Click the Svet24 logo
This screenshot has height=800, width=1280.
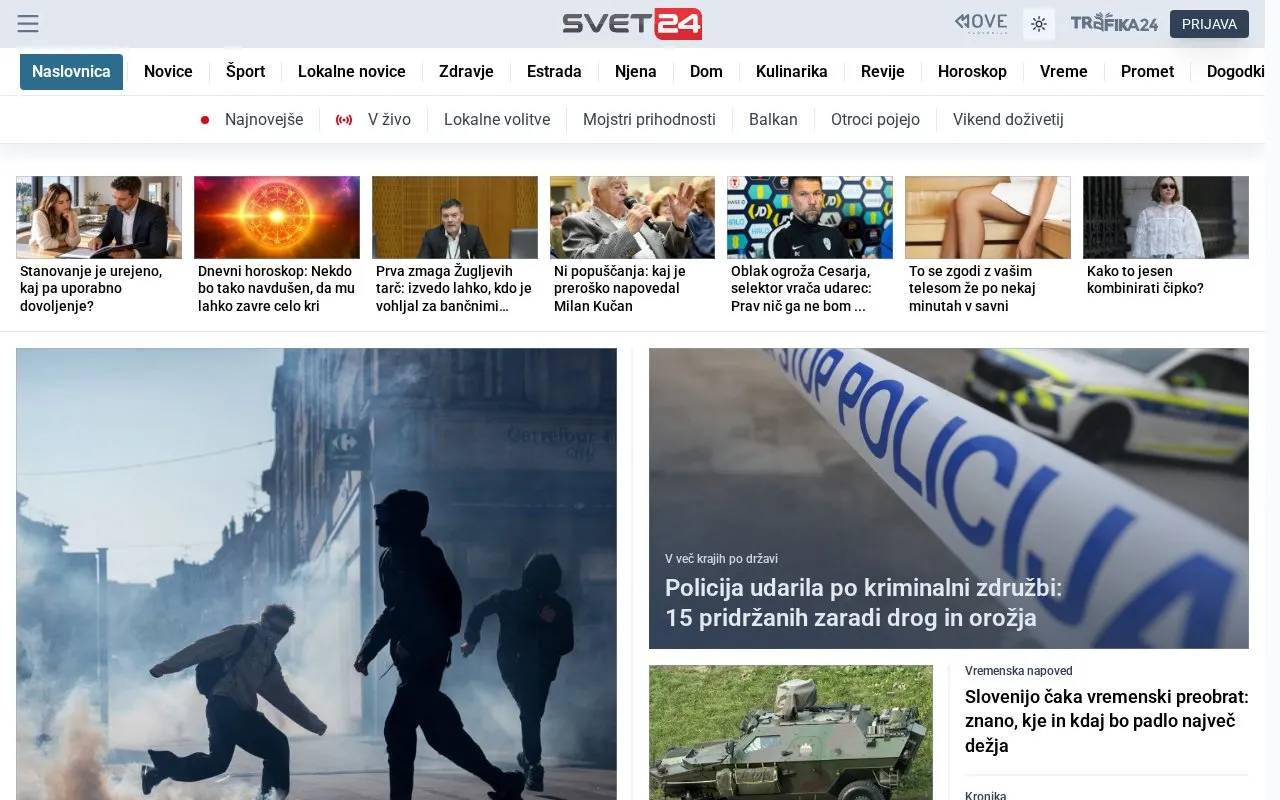click(632, 24)
